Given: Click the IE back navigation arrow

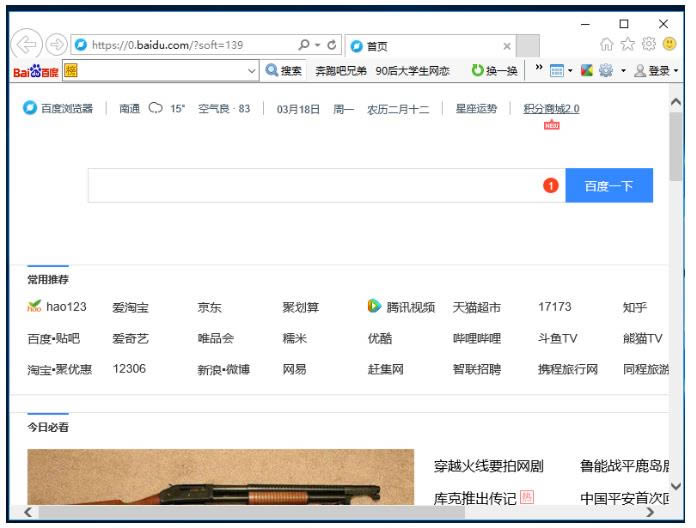Looking at the screenshot, I should point(25,45).
